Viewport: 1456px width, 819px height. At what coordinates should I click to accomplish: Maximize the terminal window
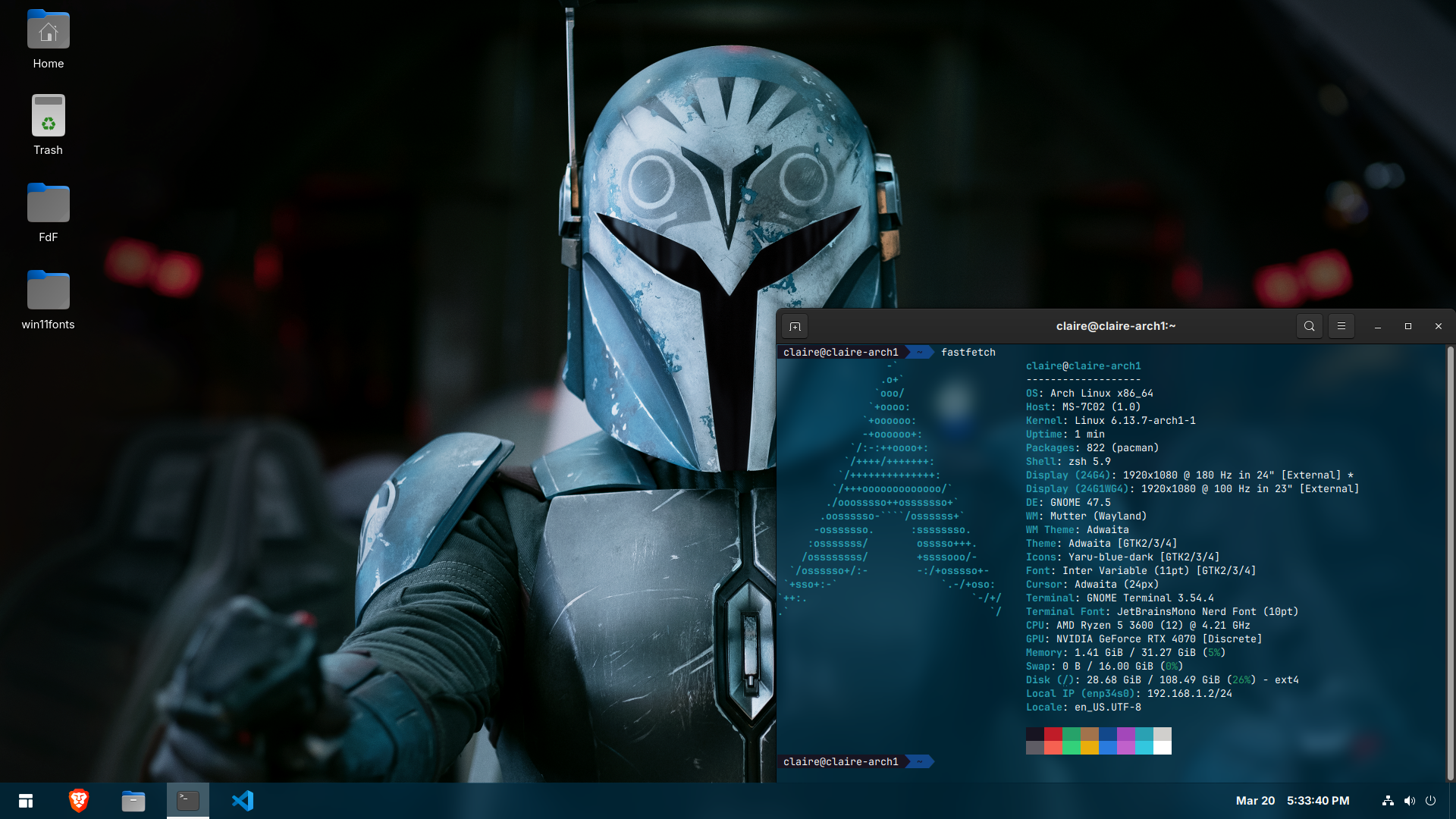click(x=1407, y=326)
